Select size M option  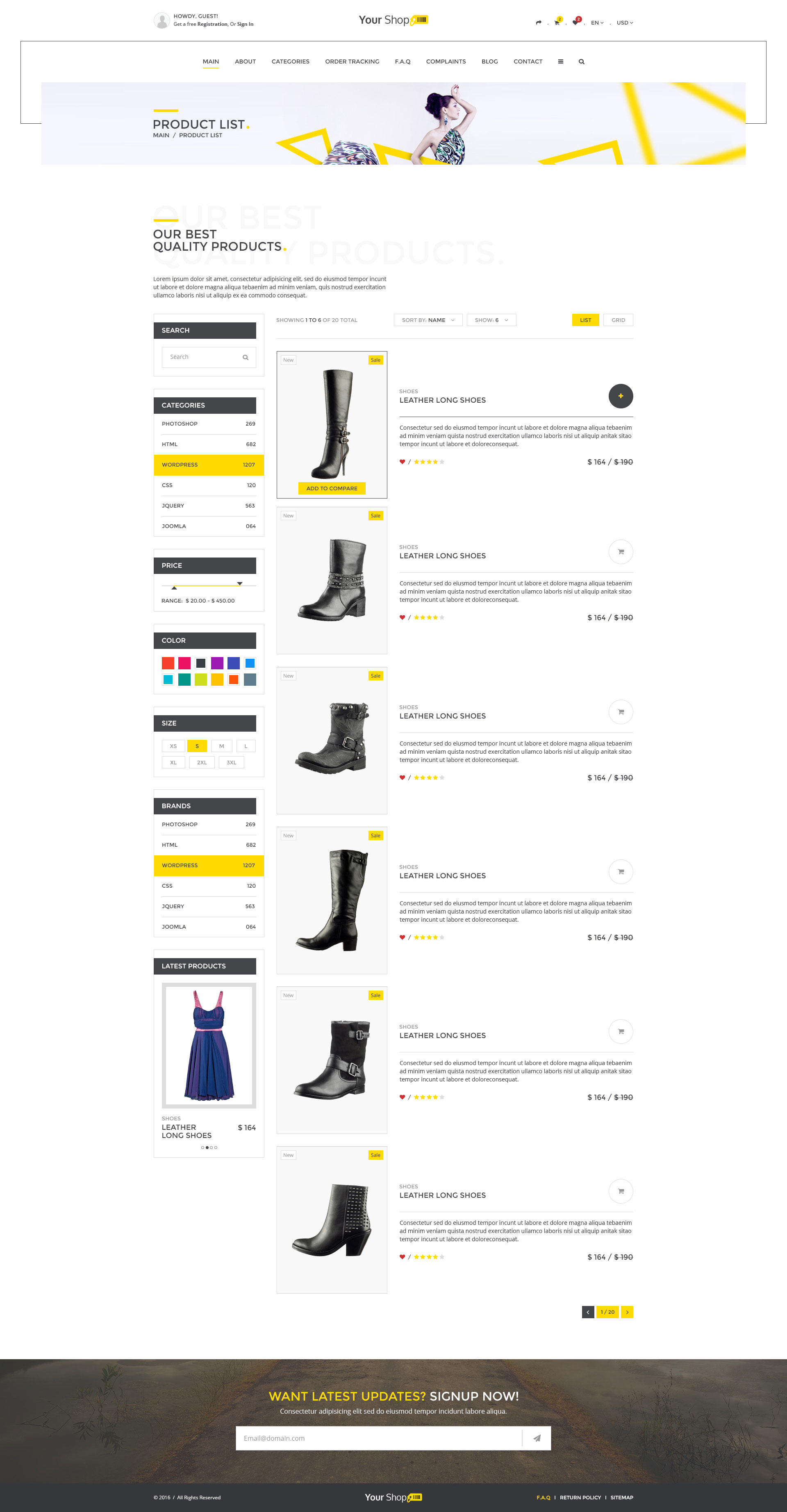(221, 746)
